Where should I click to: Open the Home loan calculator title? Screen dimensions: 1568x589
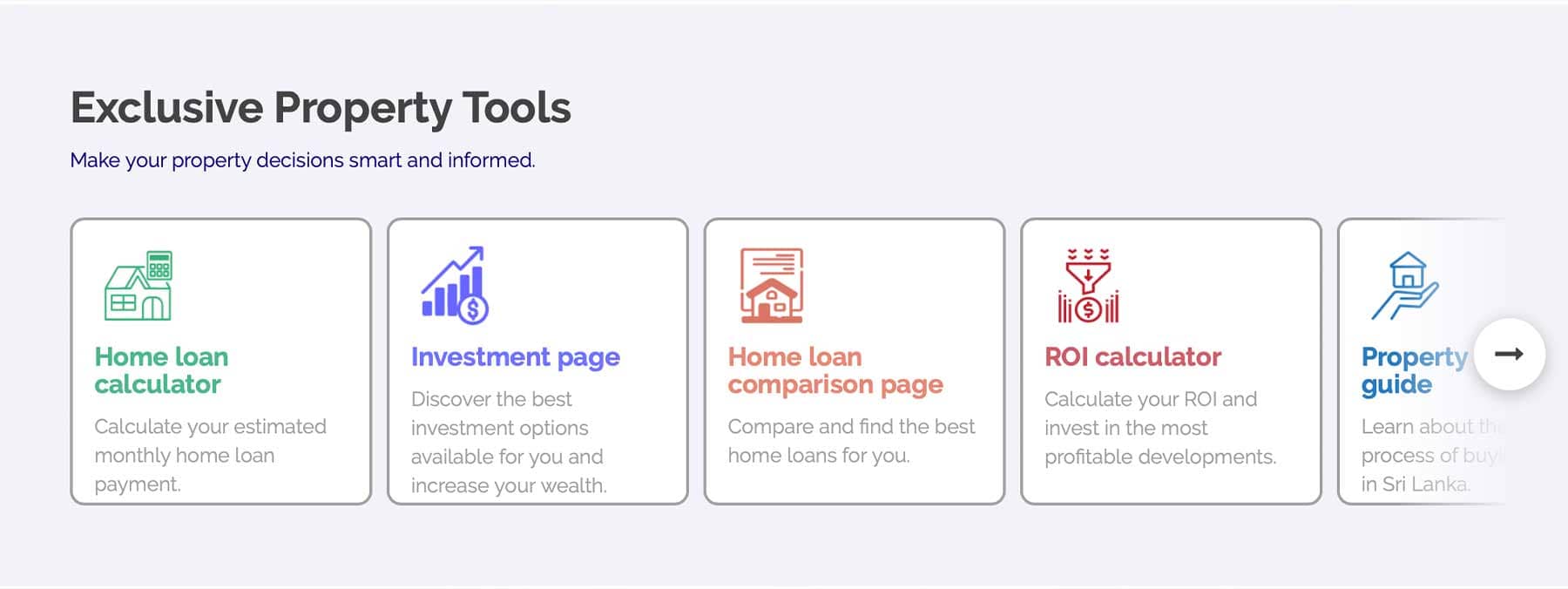[x=162, y=370]
